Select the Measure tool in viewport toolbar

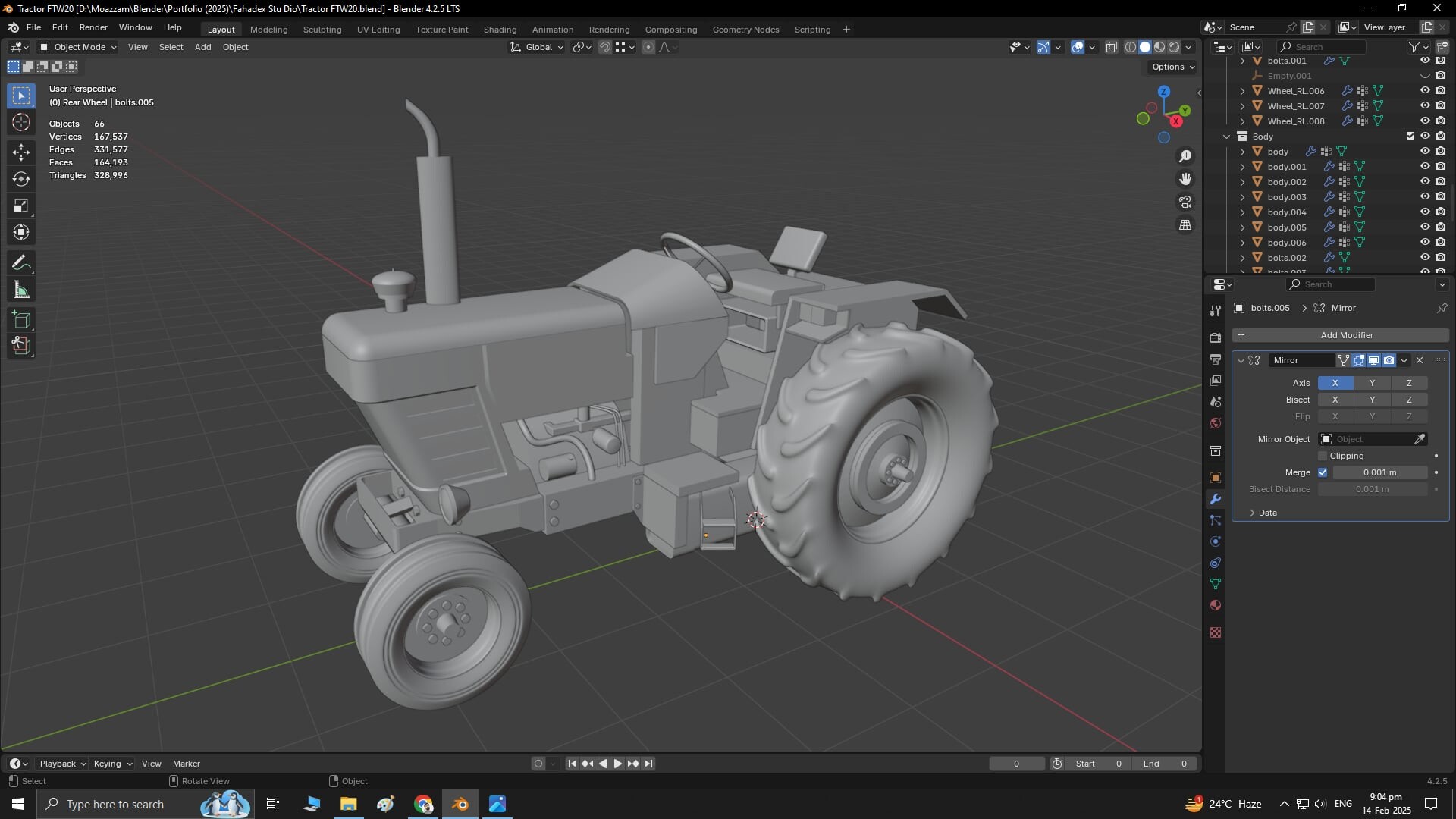[20, 289]
